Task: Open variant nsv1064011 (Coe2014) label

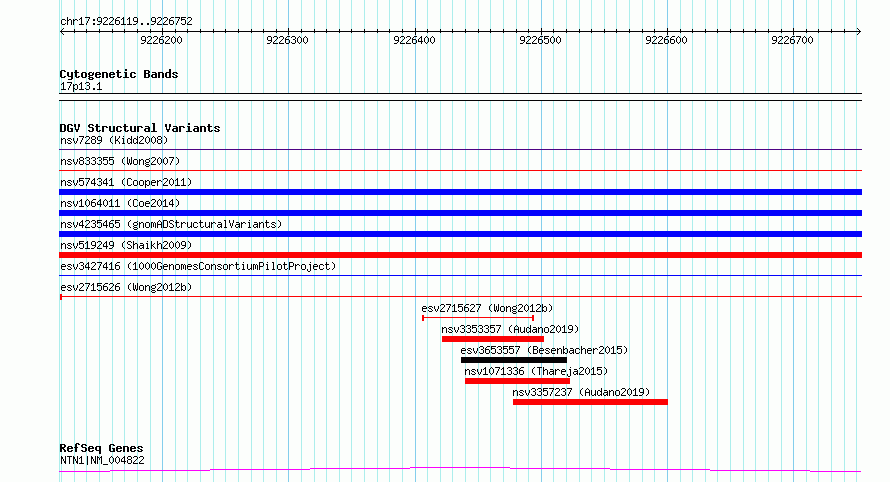Action: pyautogui.click(x=120, y=203)
